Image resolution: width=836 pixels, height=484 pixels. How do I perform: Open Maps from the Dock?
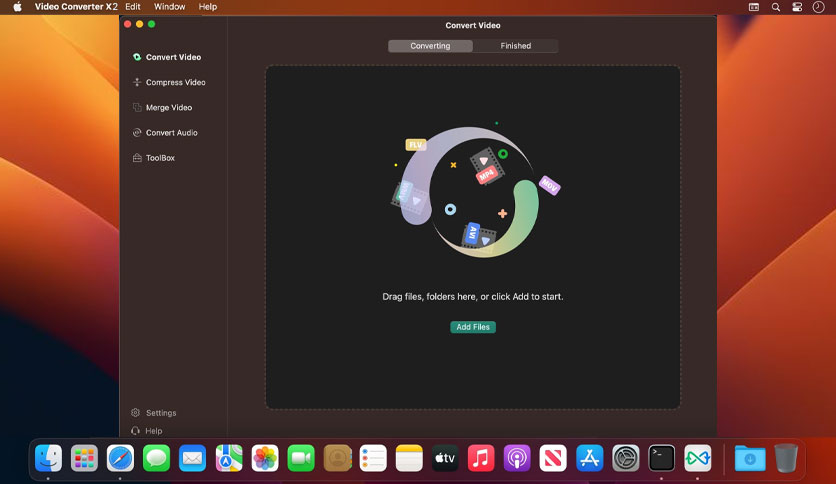tap(229, 458)
